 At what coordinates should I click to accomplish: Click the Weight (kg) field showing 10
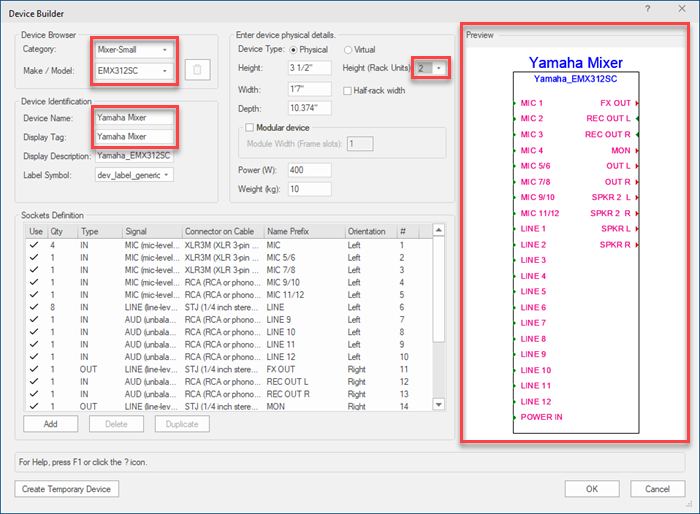point(309,189)
